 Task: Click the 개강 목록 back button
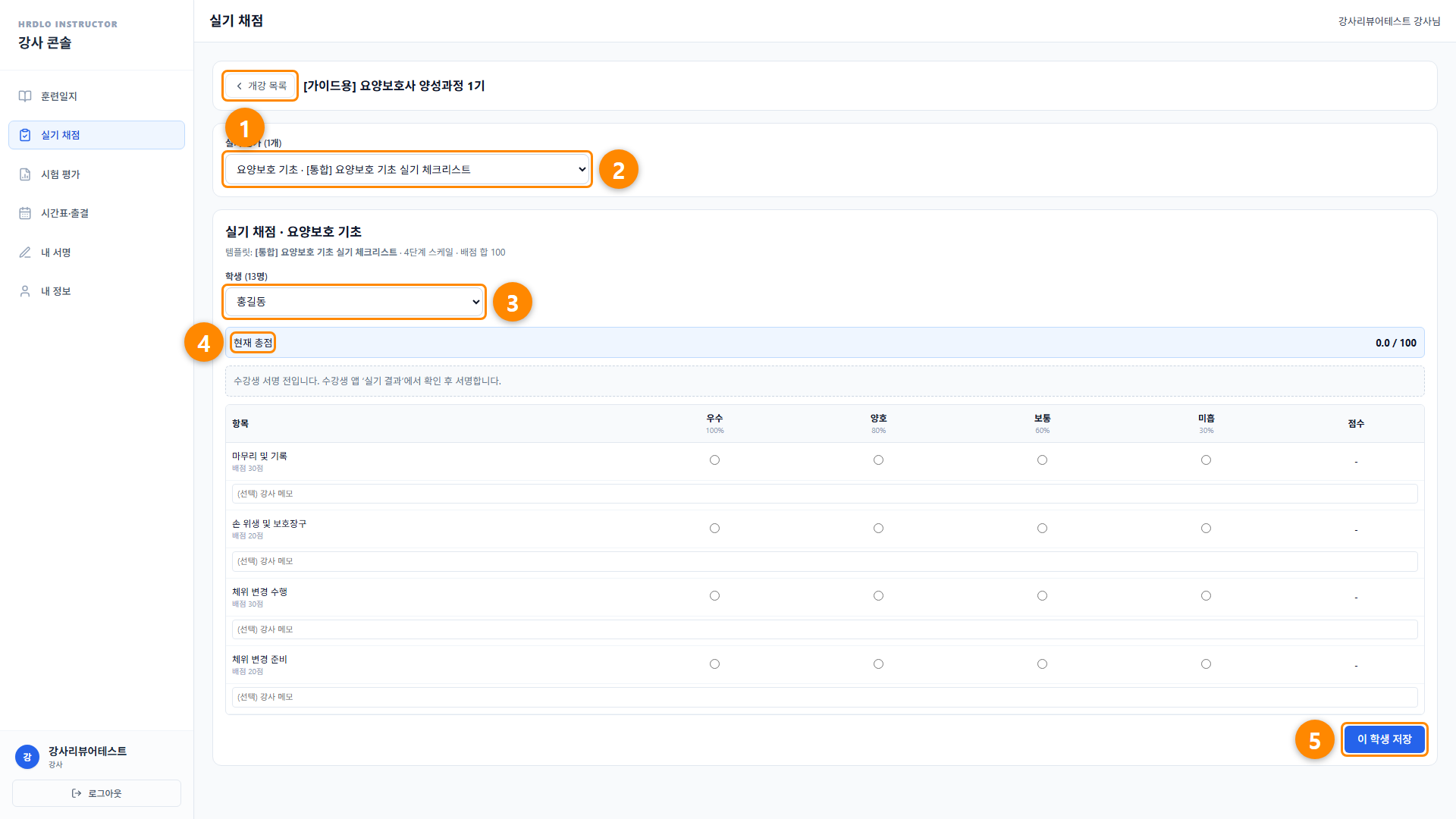pyautogui.click(x=260, y=86)
